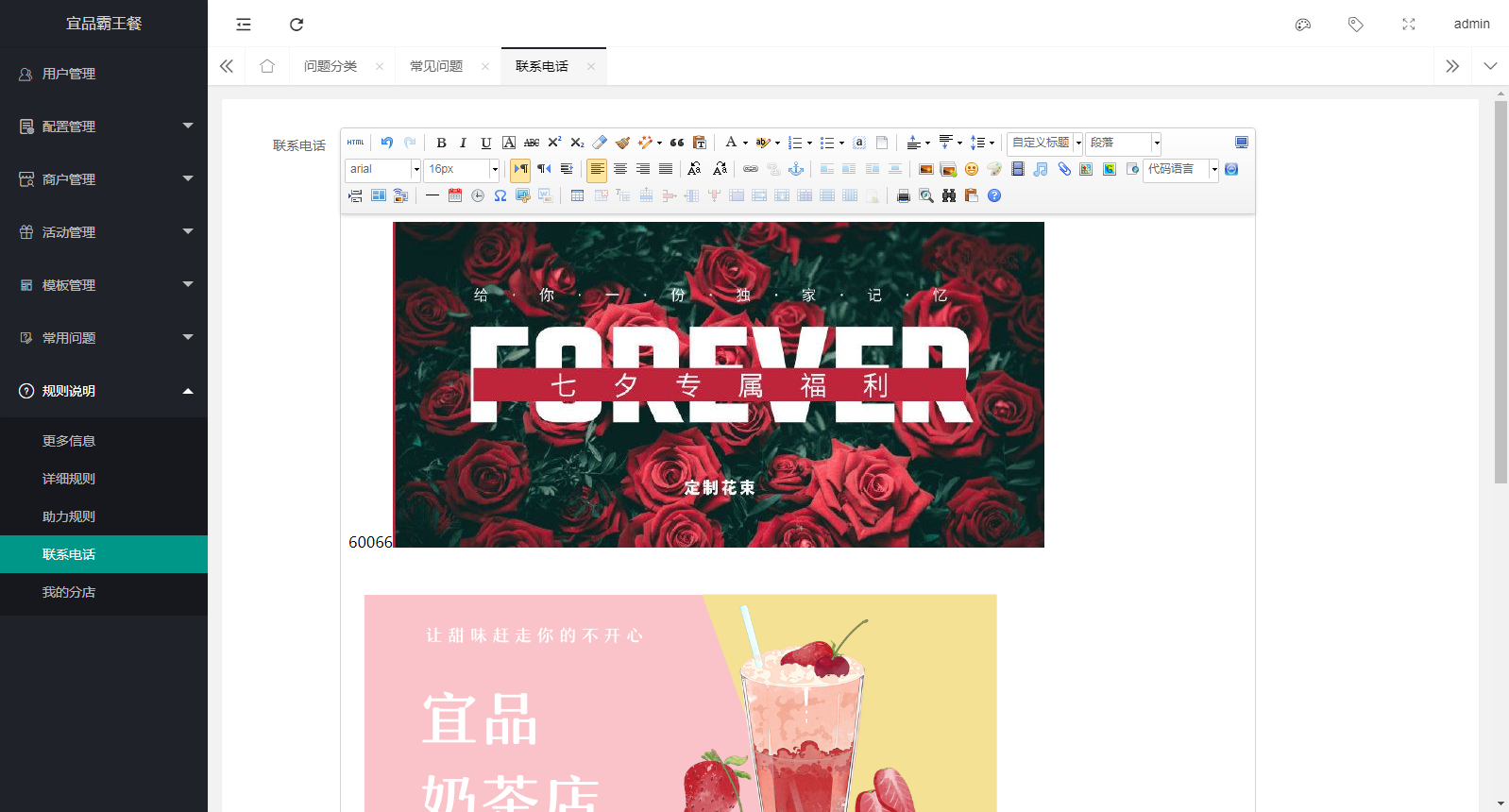The height and width of the screenshot is (812, 1509).
Task: Open font color dropdown arrow
Action: (x=745, y=144)
